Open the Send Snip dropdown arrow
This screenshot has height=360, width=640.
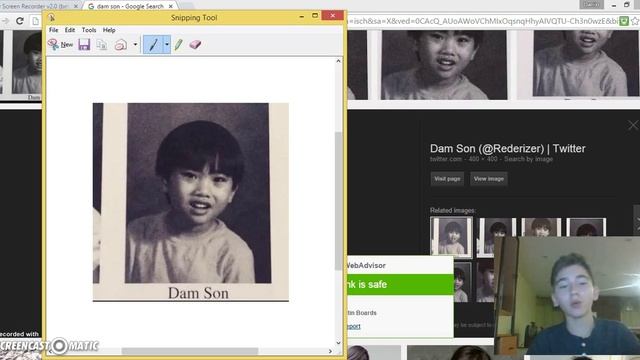pyautogui.click(x=135, y=44)
